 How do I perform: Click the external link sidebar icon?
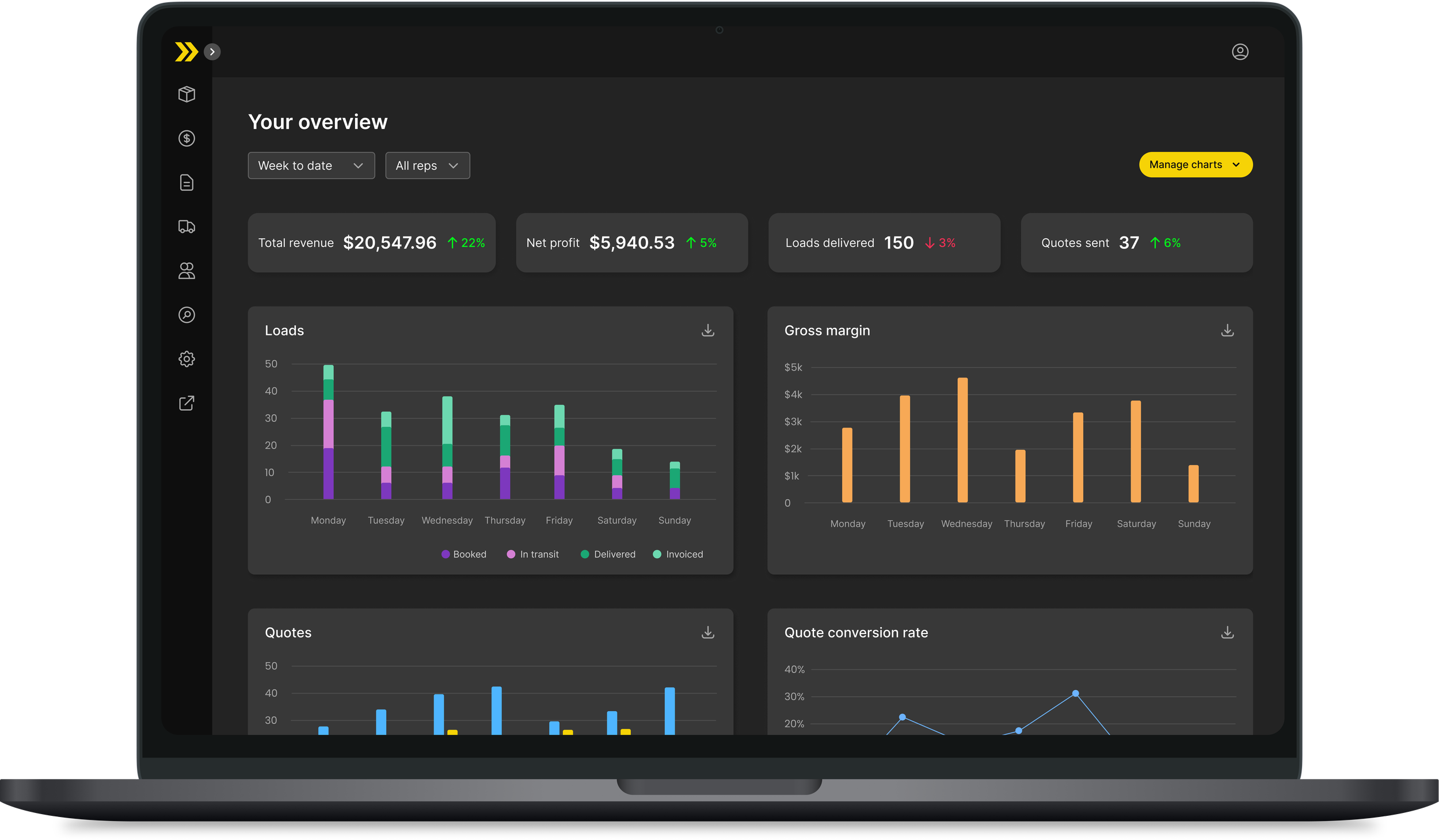186,403
